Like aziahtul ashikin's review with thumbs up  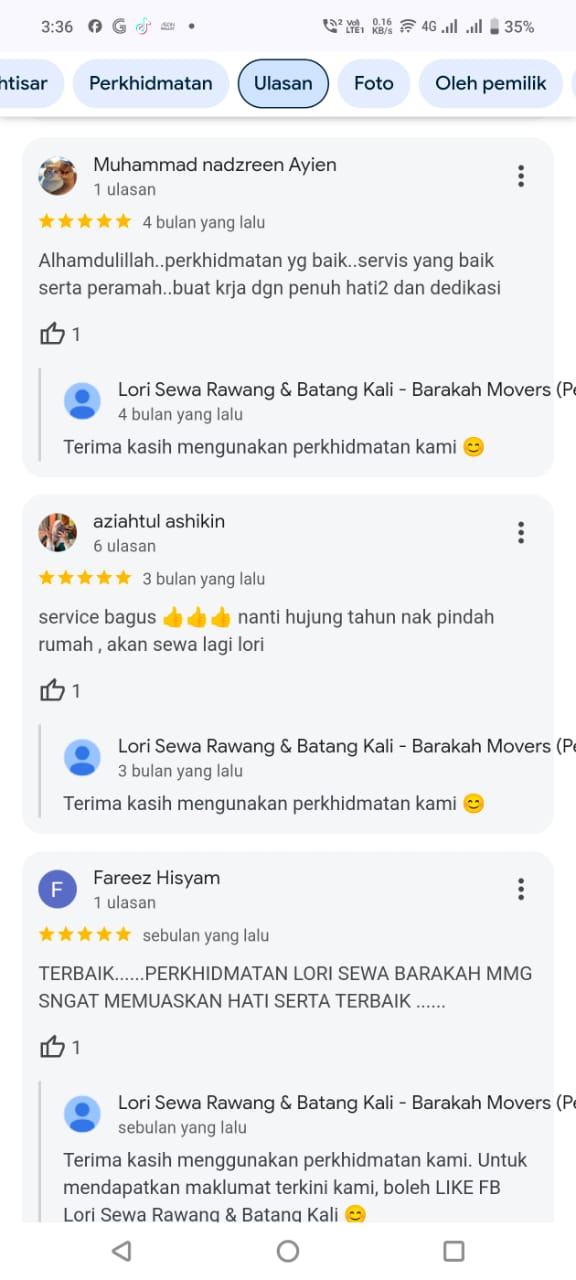[x=52, y=690]
